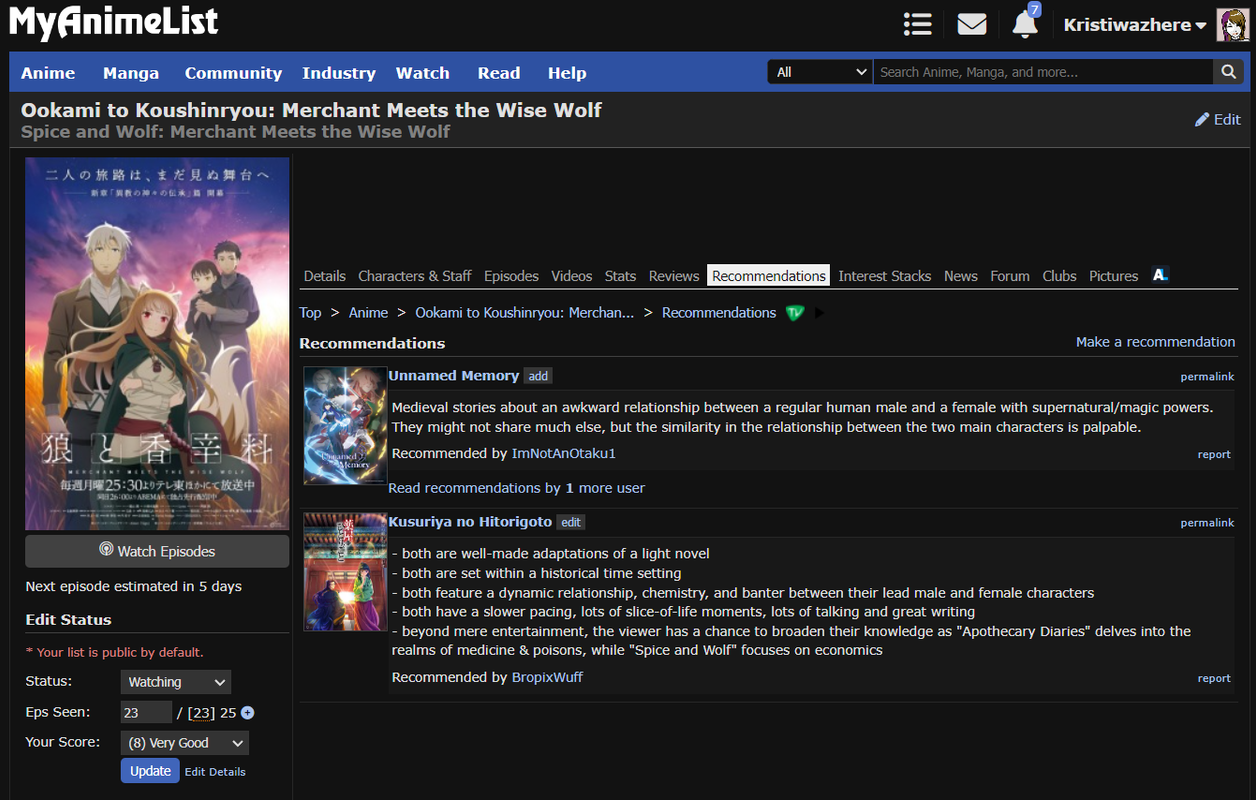The height and width of the screenshot is (800, 1256).
Task: Click the Anime breadcrumb link
Action: [x=368, y=313]
